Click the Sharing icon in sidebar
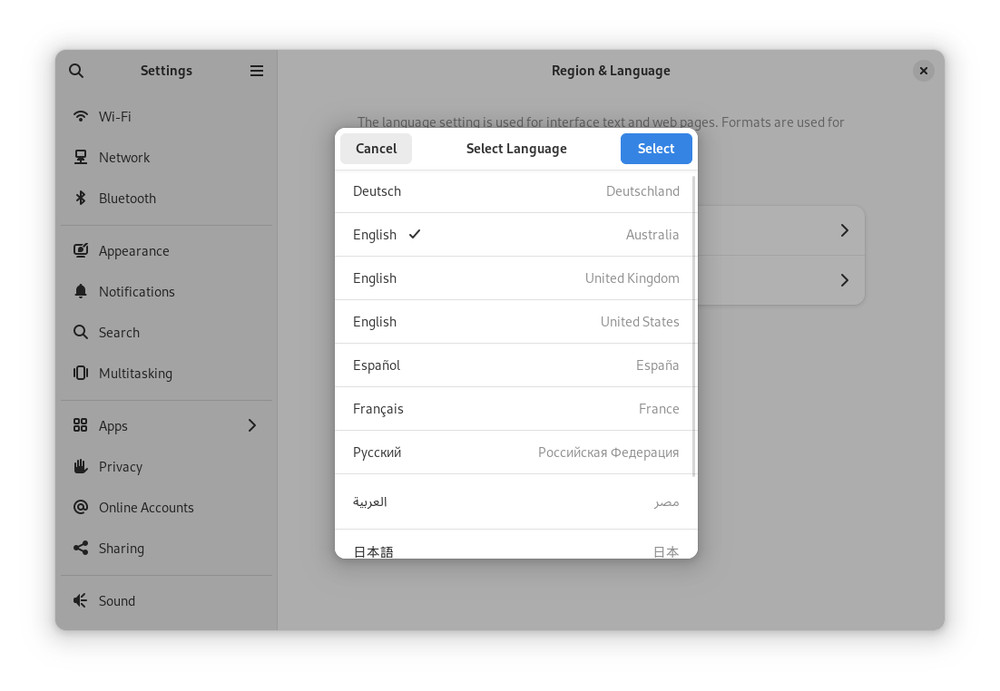1000x691 pixels. pyautogui.click(x=81, y=548)
